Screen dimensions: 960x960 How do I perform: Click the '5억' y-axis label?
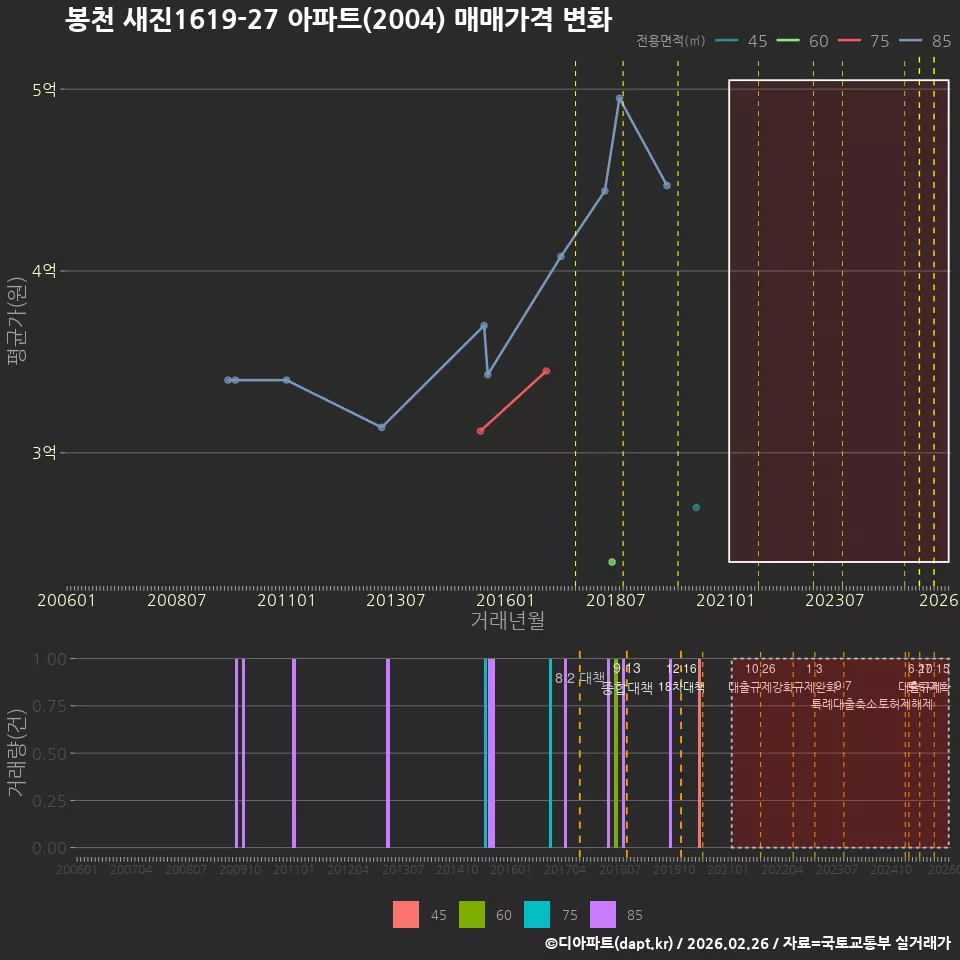click(44, 89)
